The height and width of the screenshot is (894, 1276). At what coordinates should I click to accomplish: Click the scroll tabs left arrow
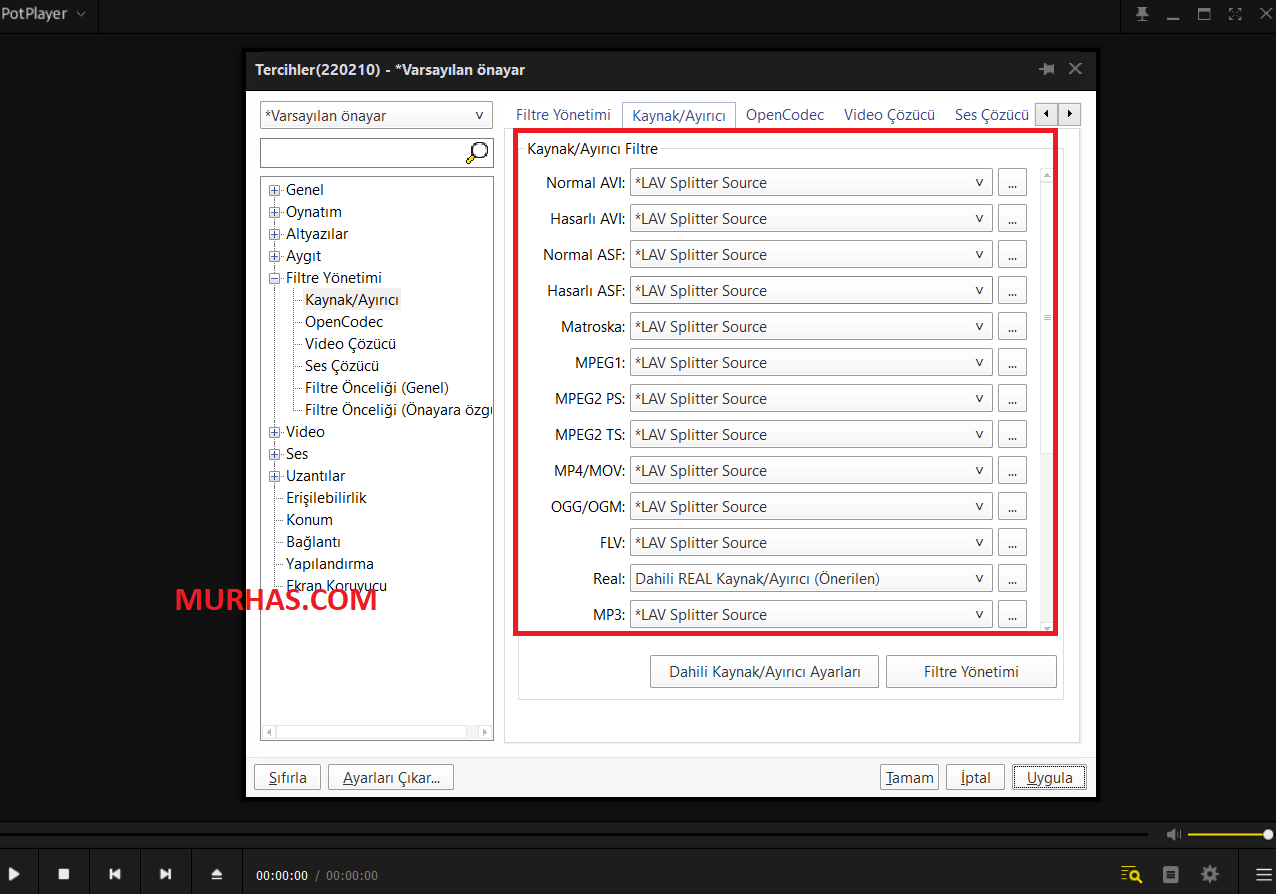click(1046, 114)
